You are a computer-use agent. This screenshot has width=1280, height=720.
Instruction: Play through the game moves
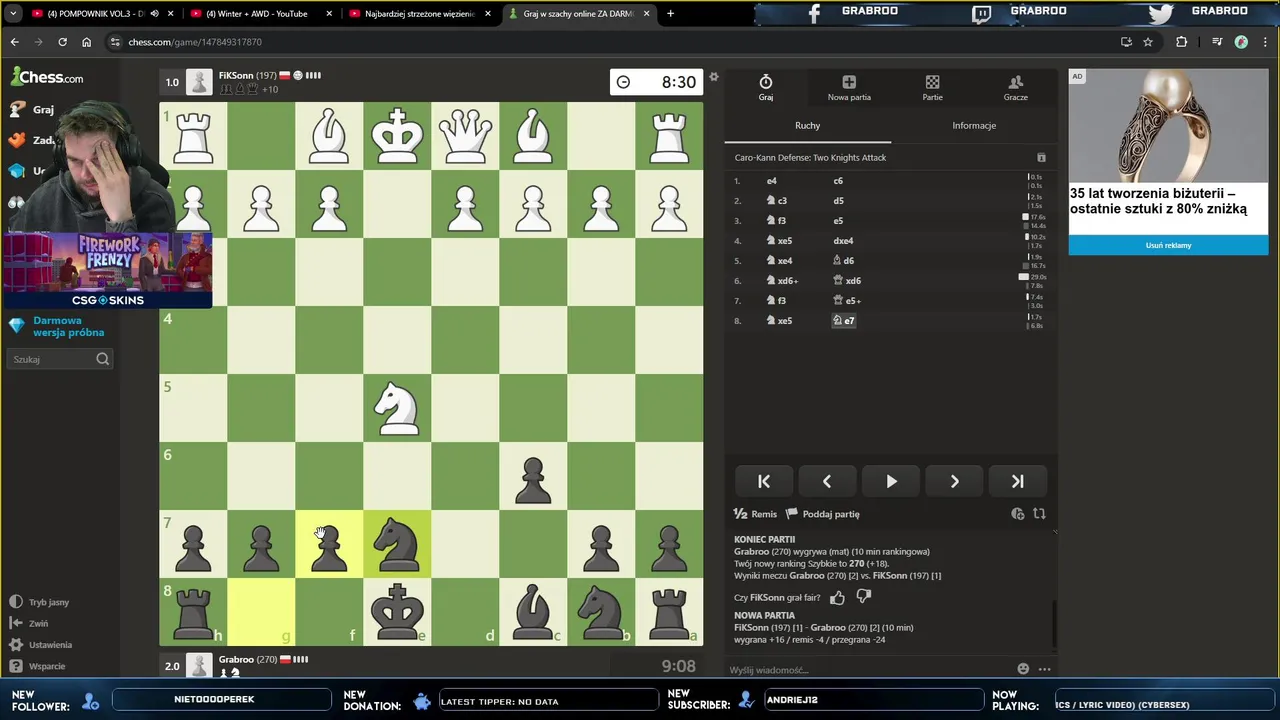coord(891,481)
